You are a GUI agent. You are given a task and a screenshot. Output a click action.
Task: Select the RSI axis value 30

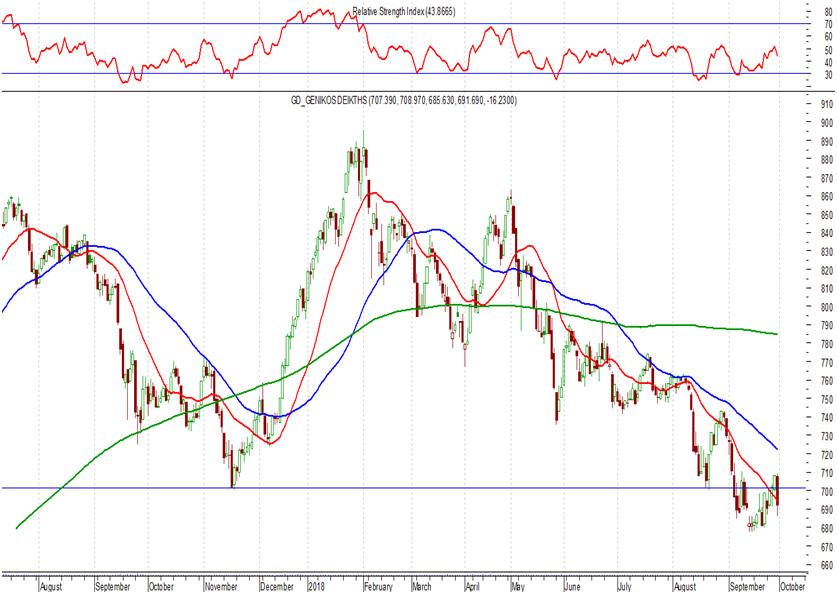pos(828,75)
